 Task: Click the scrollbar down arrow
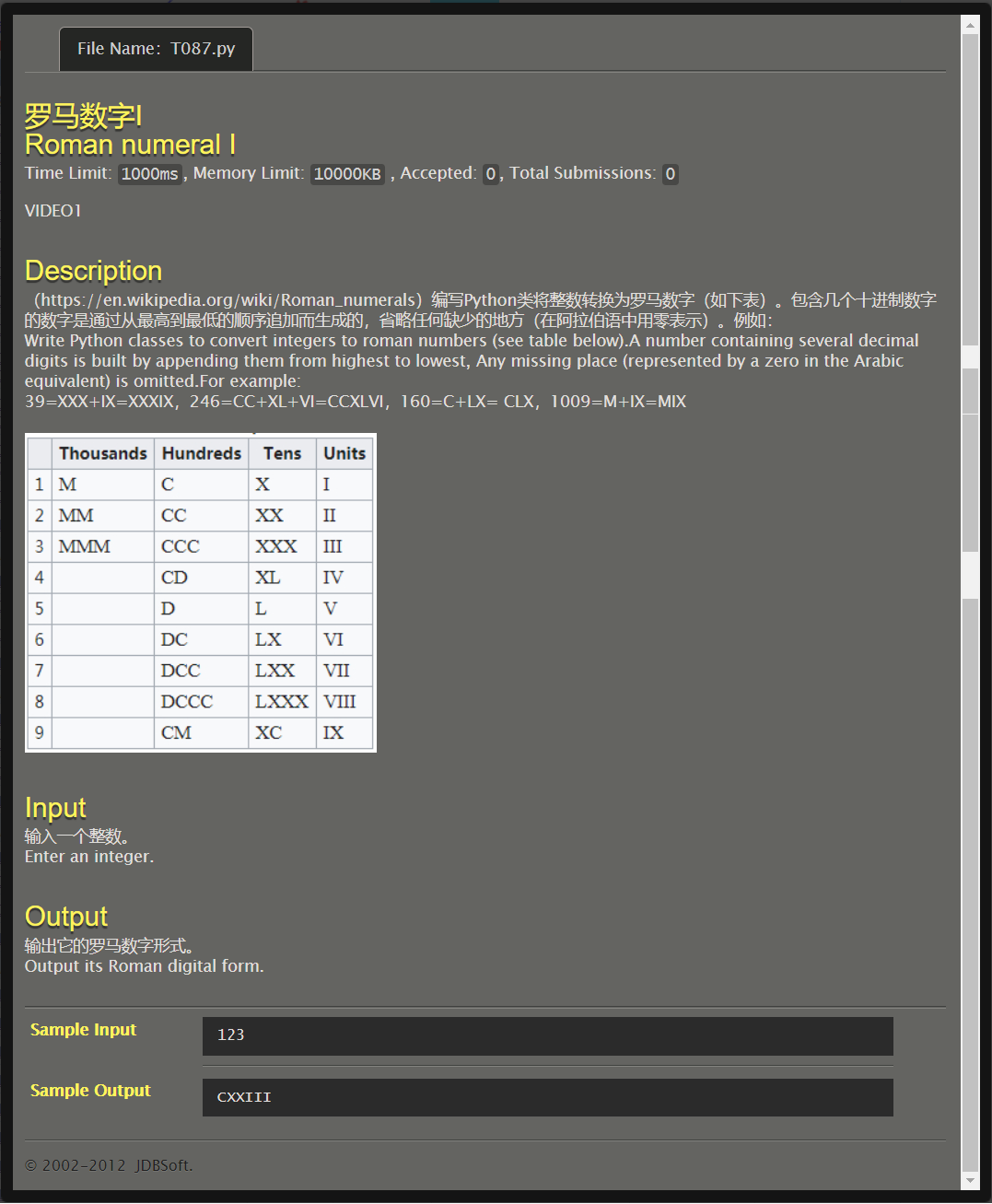[x=970, y=1182]
